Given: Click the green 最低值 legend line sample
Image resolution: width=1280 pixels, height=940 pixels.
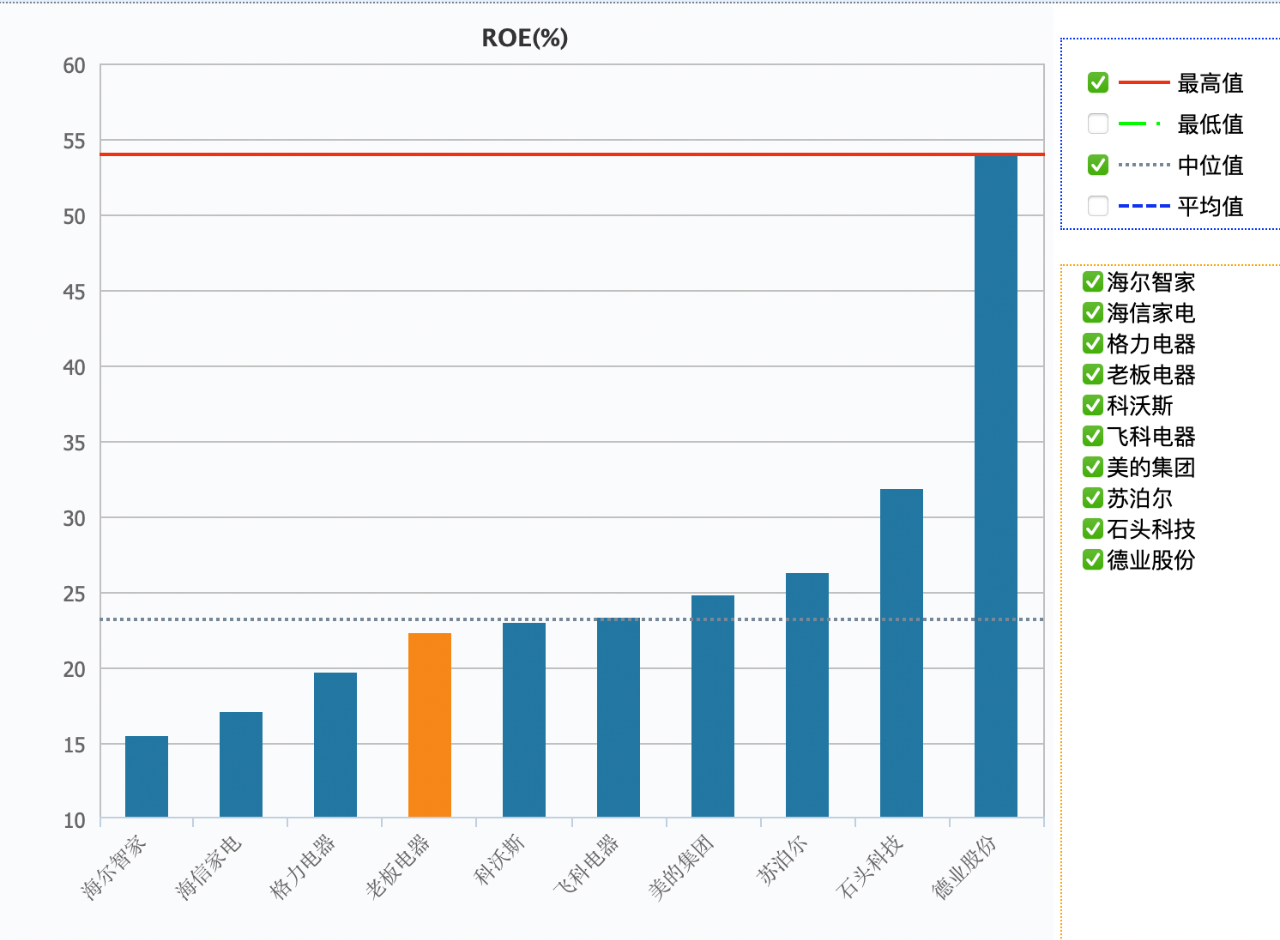Looking at the screenshot, I should (x=1139, y=124).
